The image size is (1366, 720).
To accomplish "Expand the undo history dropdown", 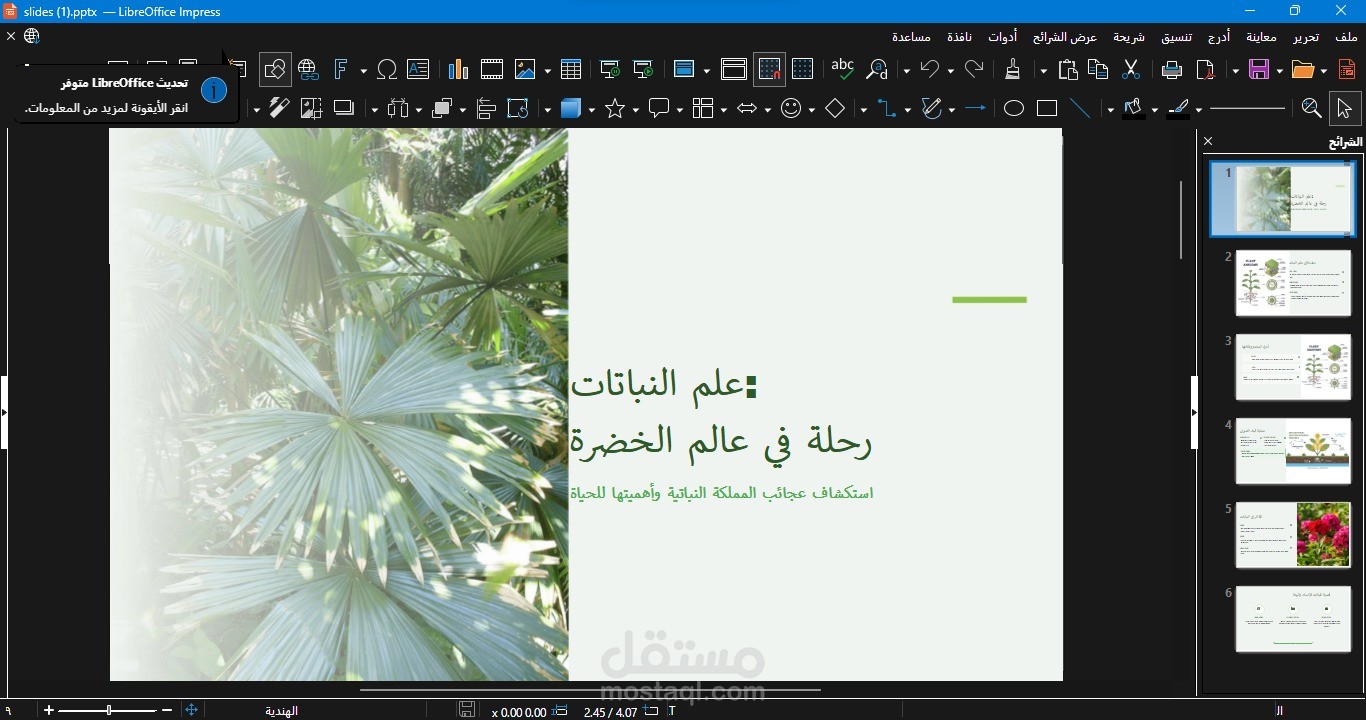I will (949, 70).
